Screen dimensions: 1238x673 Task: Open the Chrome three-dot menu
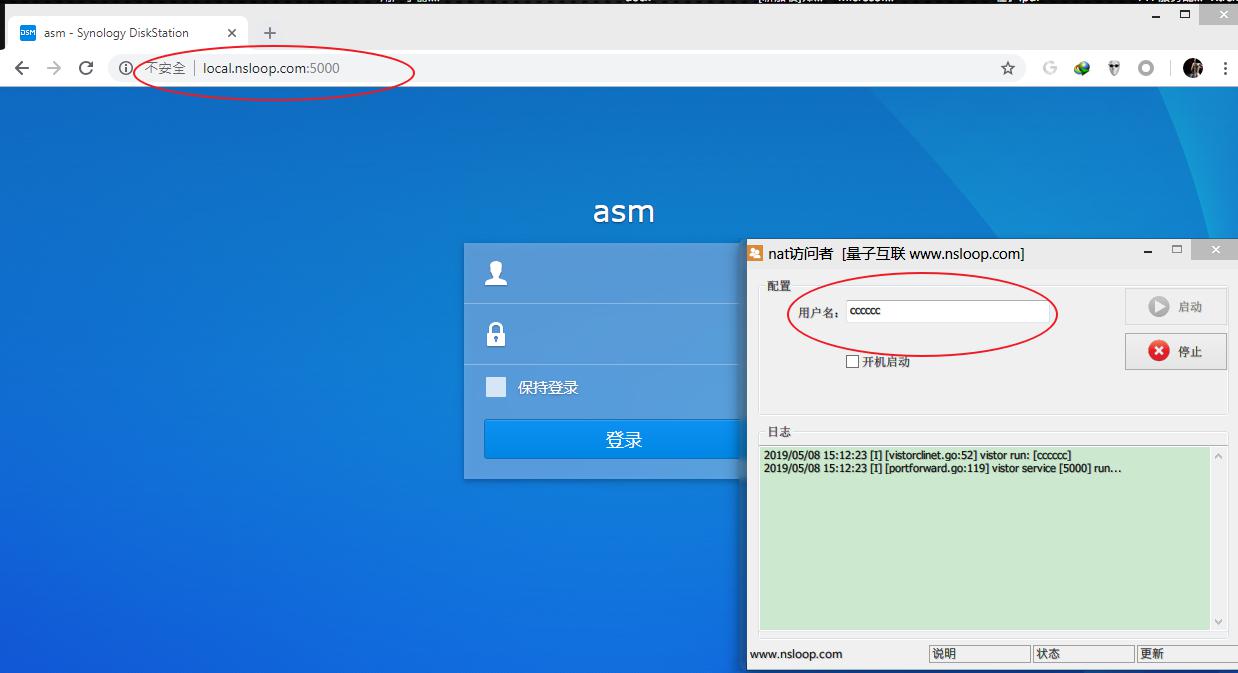(1225, 68)
